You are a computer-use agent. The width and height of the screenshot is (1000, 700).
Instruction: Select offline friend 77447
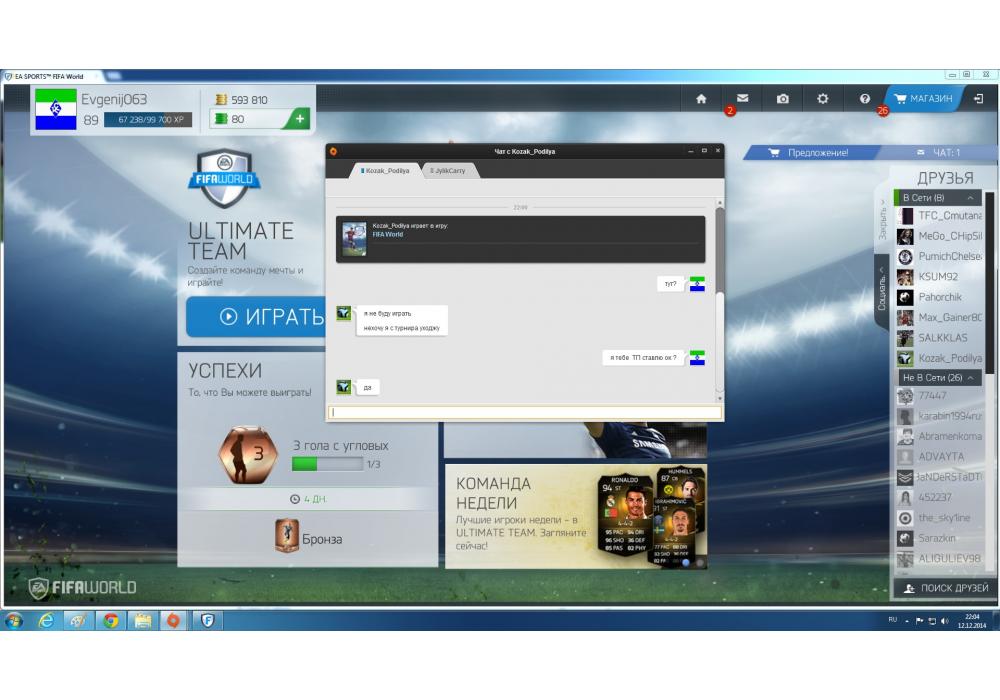939,396
